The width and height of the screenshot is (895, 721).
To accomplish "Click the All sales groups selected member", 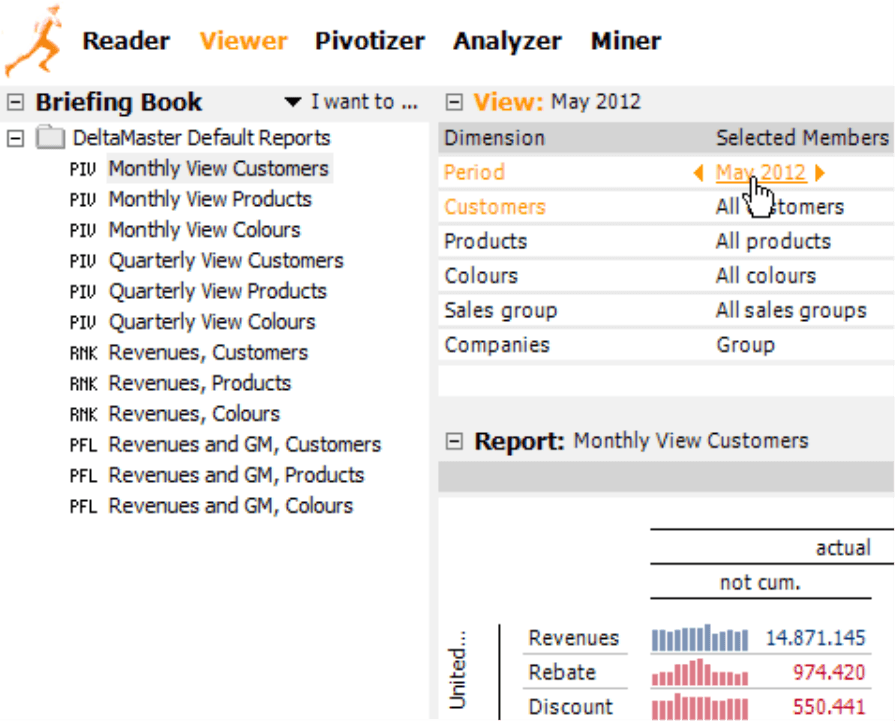I will [x=791, y=311].
